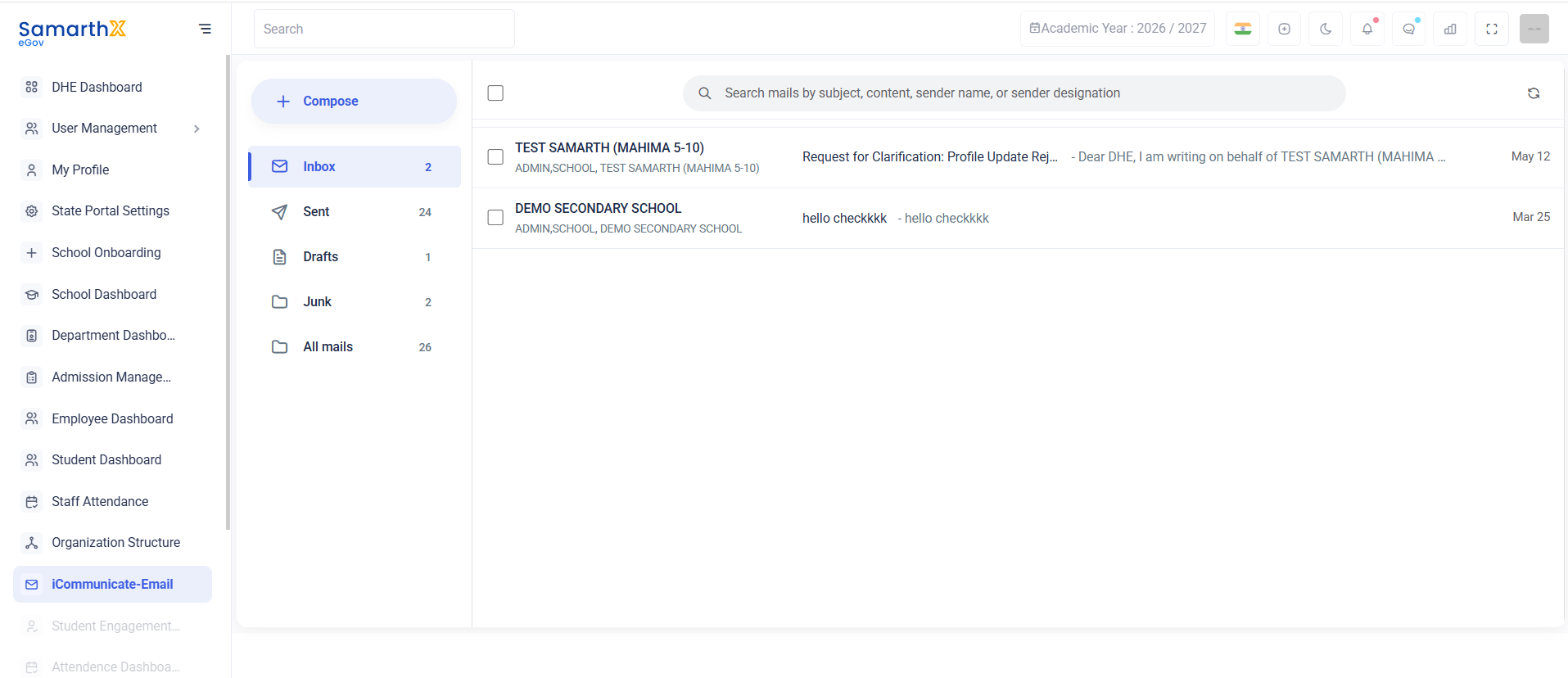Select iCommunicate-Email in the sidebar
The image size is (1568, 678).
click(x=112, y=584)
